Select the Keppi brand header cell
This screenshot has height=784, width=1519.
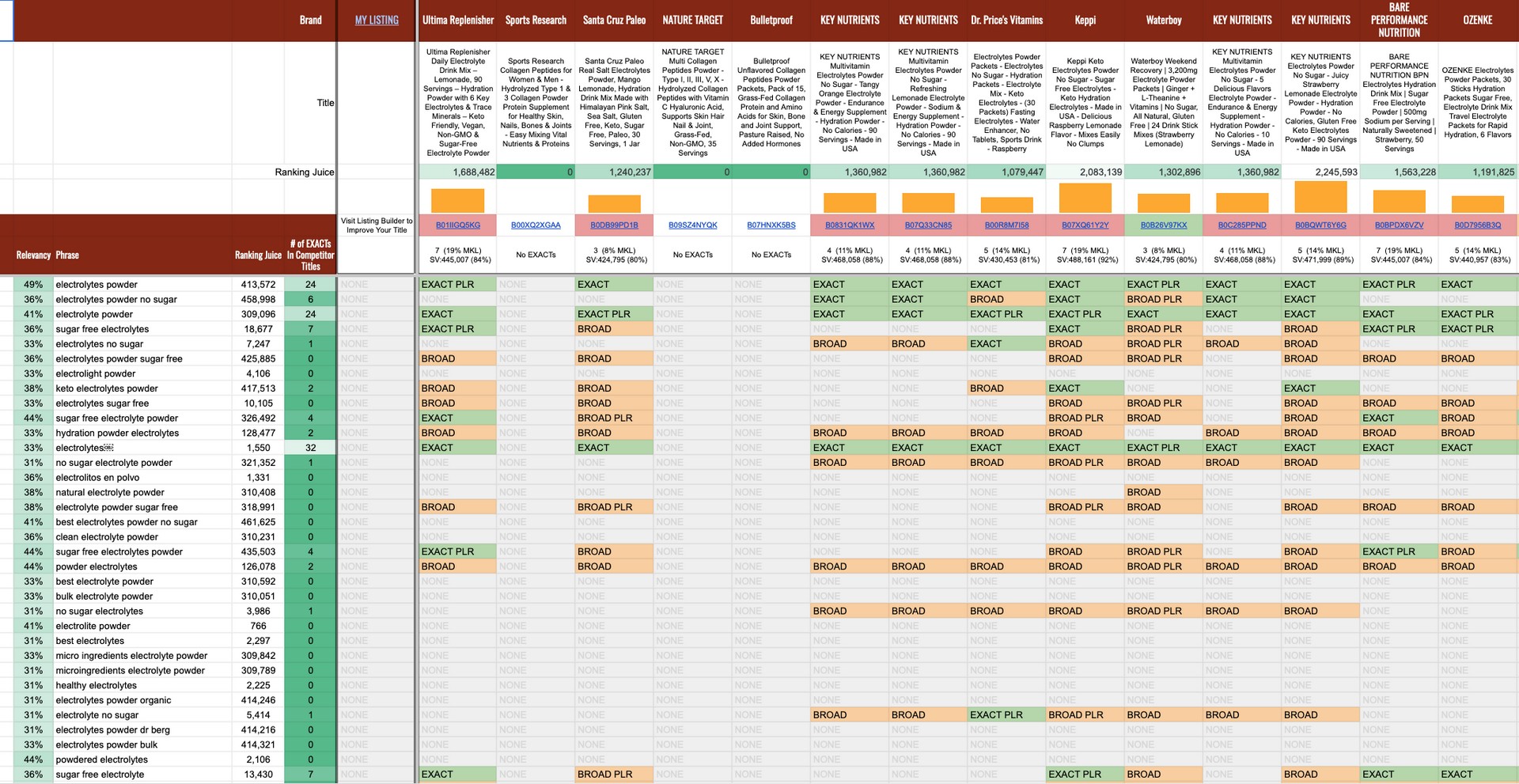pyautogui.click(x=1085, y=21)
